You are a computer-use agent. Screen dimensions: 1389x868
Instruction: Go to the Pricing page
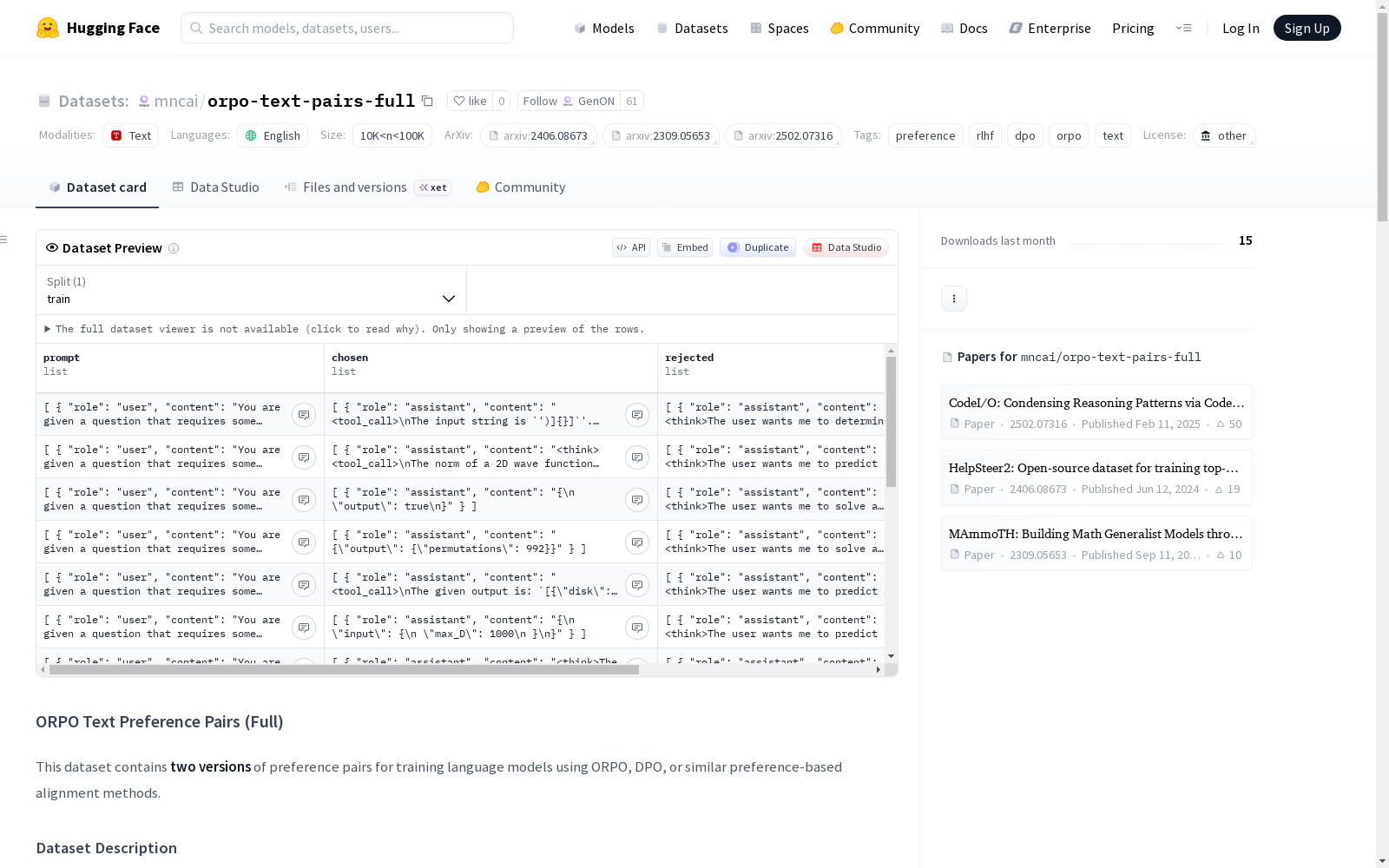(x=1133, y=28)
